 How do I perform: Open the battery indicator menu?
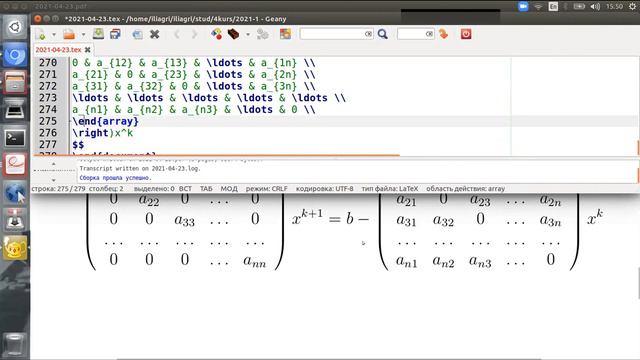click(579, 6)
